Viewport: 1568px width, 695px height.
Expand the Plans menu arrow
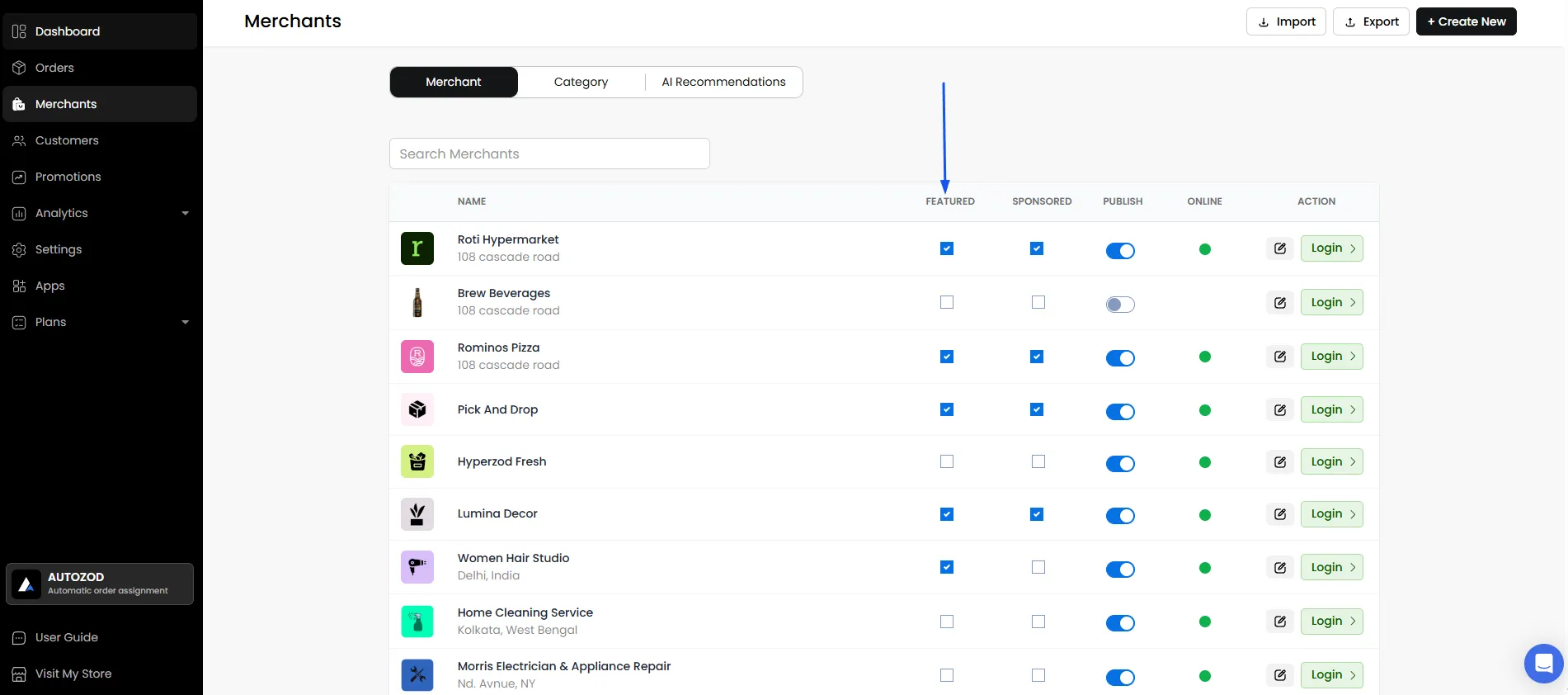tap(186, 322)
